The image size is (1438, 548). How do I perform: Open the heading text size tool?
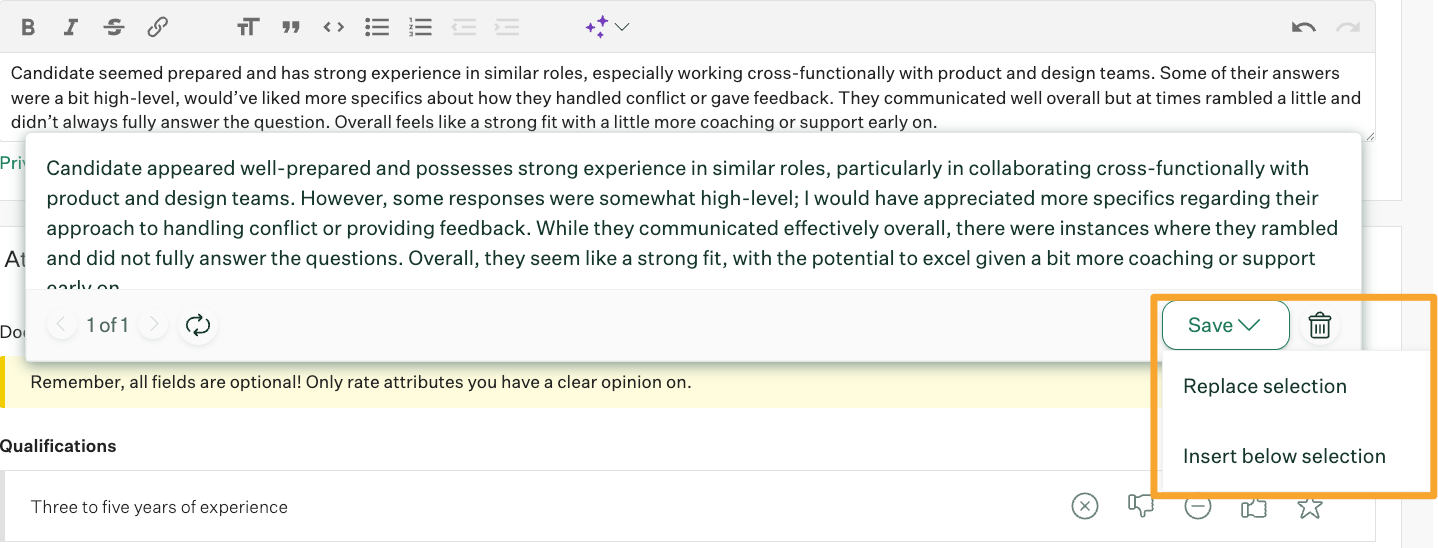[247, 27]
